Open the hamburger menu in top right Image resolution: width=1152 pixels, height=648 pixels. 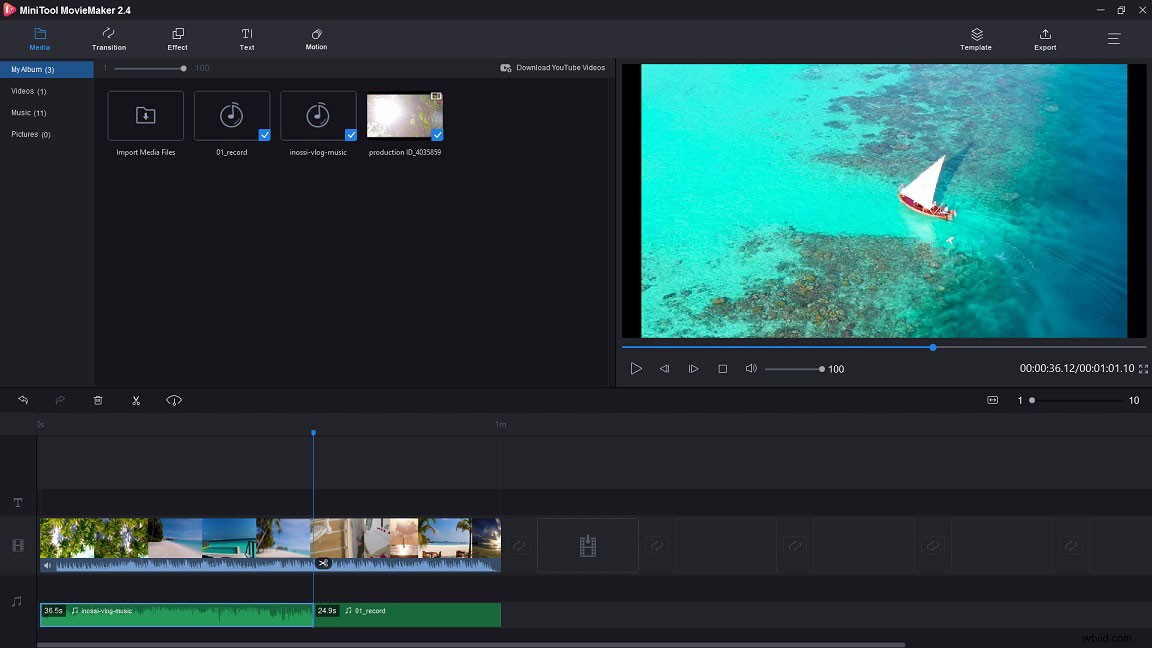point(1113,39)
